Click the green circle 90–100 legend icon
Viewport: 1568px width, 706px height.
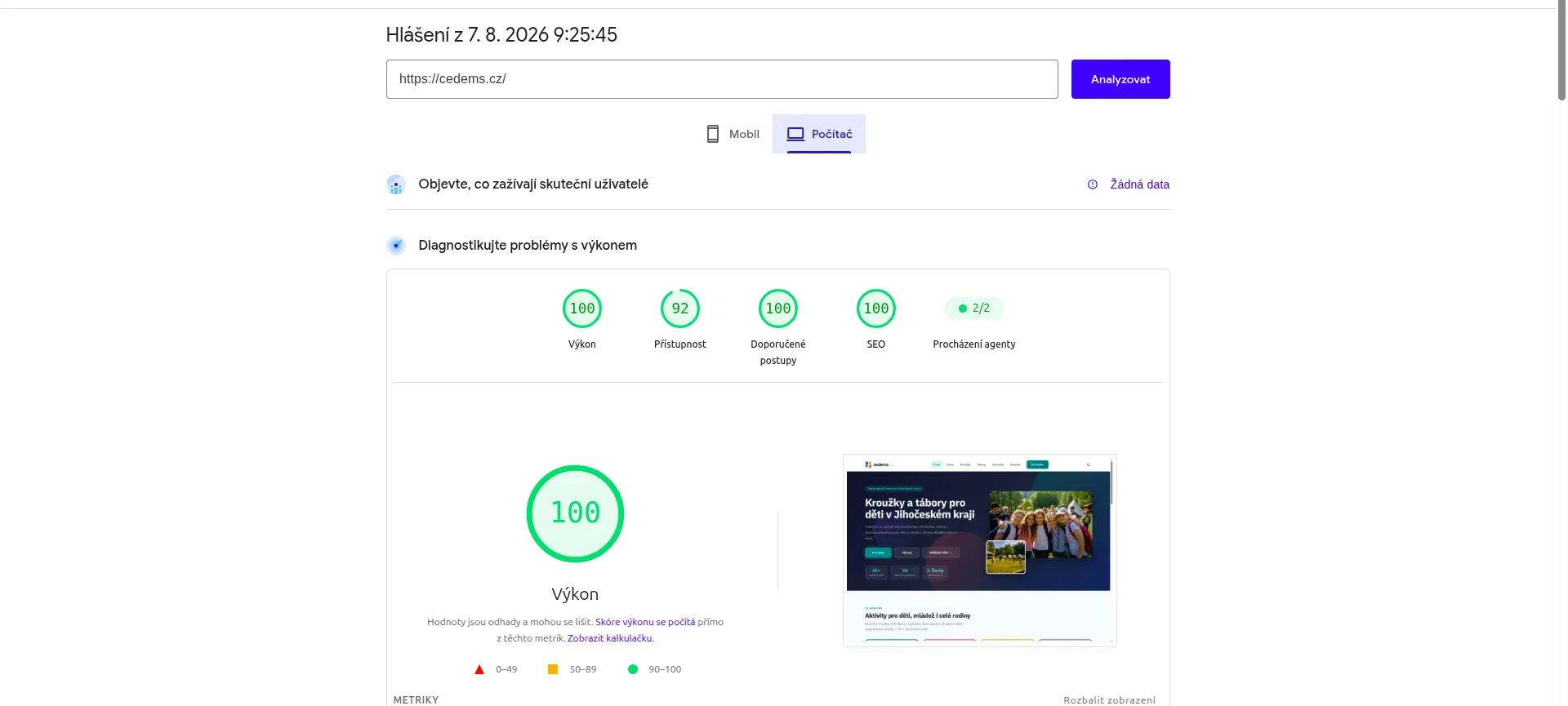click(x=633, y=669)
